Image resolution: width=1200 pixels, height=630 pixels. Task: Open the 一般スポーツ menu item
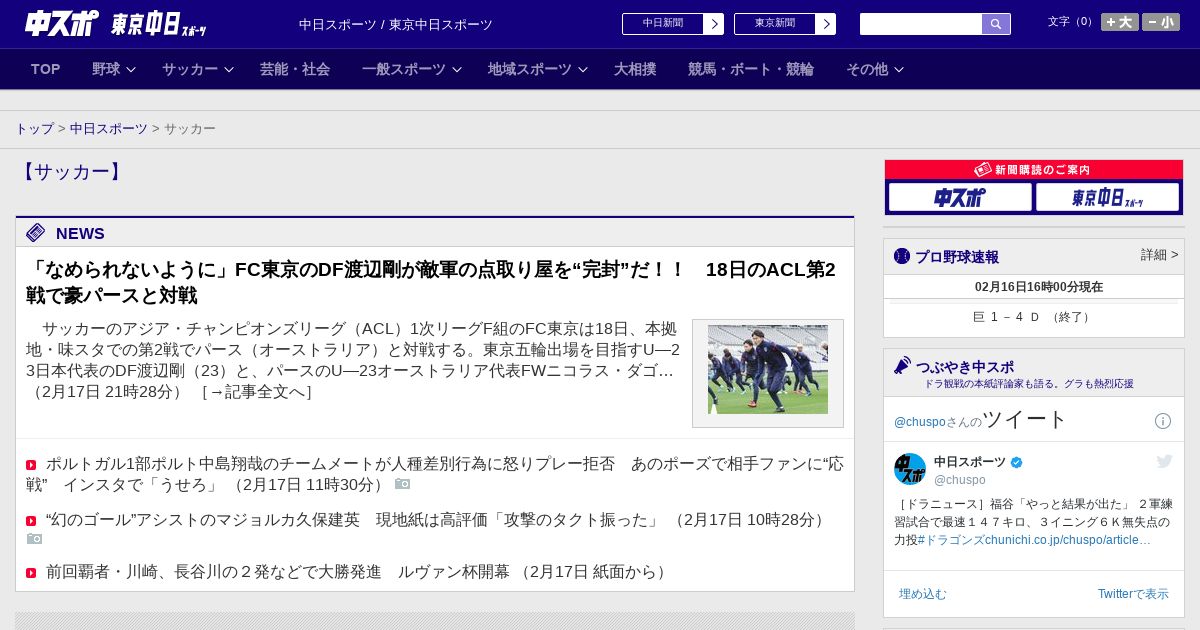click(404, 69)
